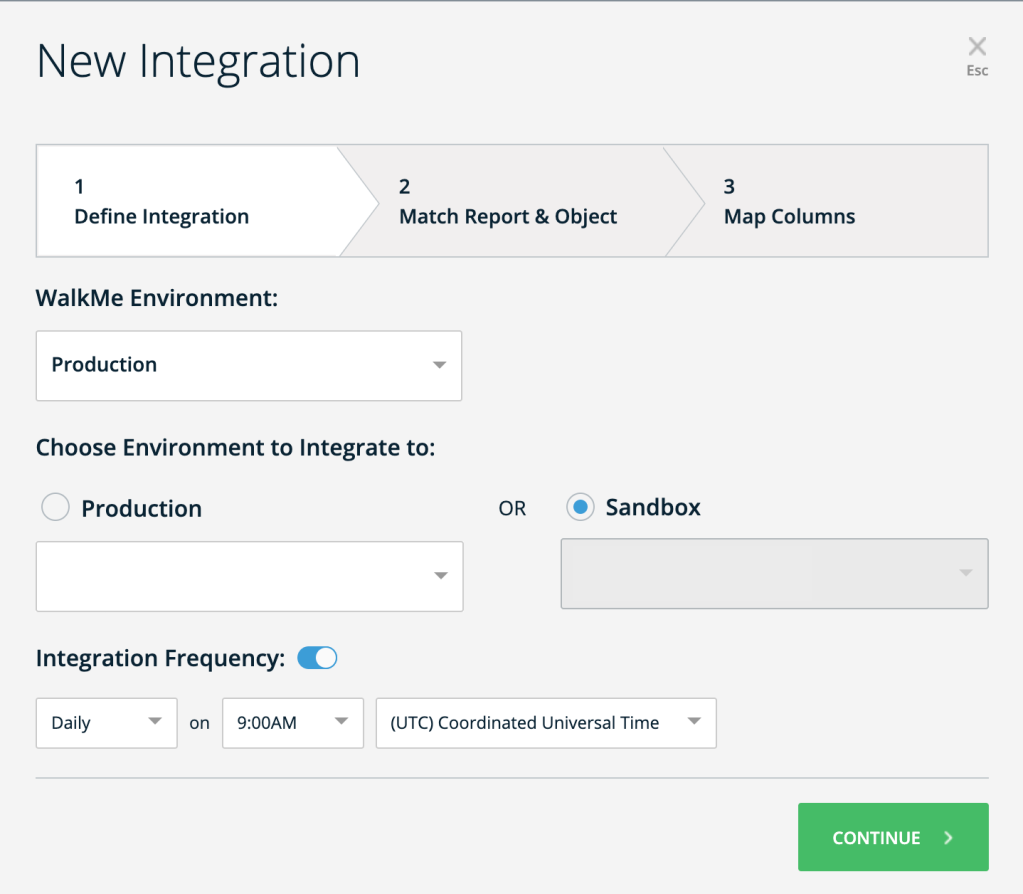Select the Production environment radio button
Screen dimensions: 1023x894
point(55,508)
